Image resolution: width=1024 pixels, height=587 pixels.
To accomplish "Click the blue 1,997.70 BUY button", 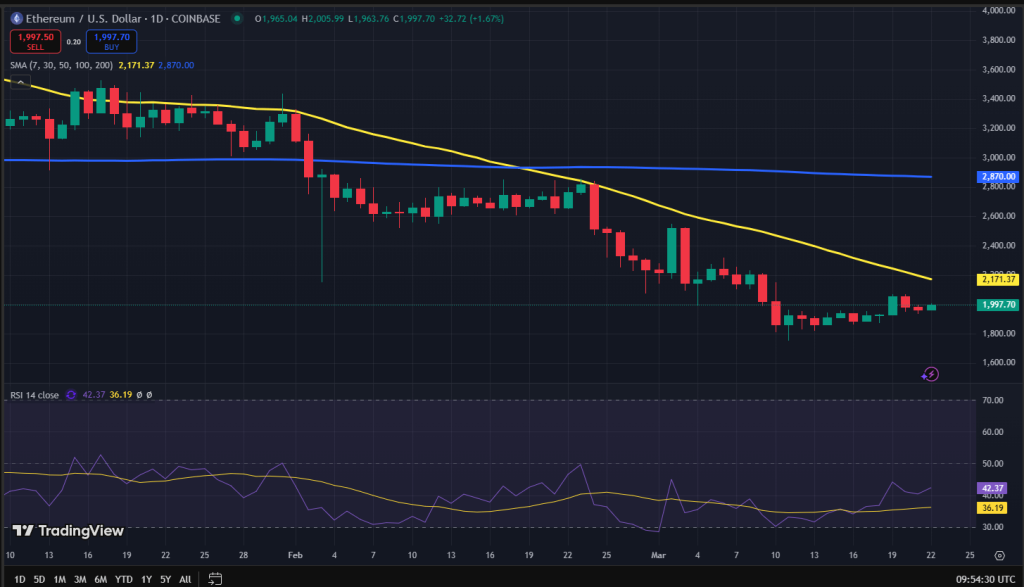I will point(112,41).
